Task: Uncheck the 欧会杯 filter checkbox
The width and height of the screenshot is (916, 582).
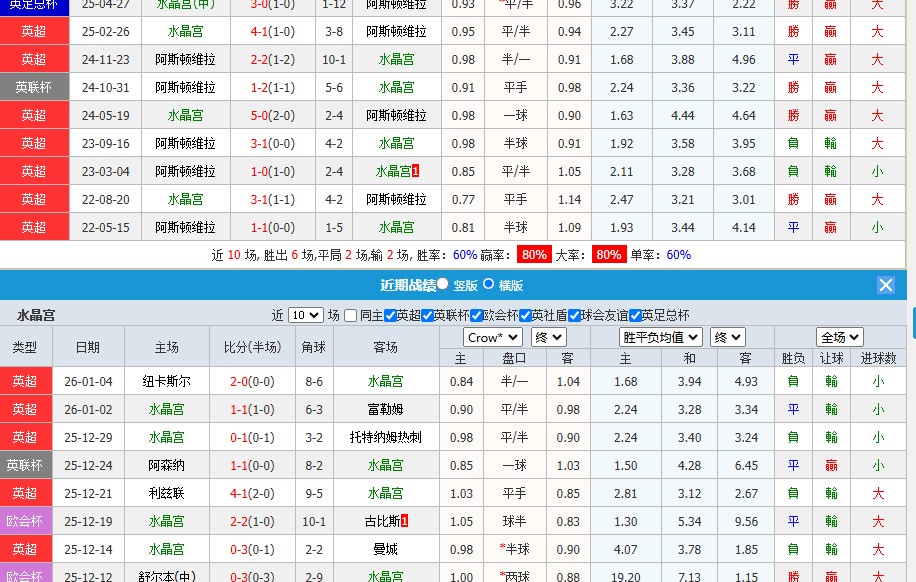Action: pyautogui.click(x=476, y=315)
